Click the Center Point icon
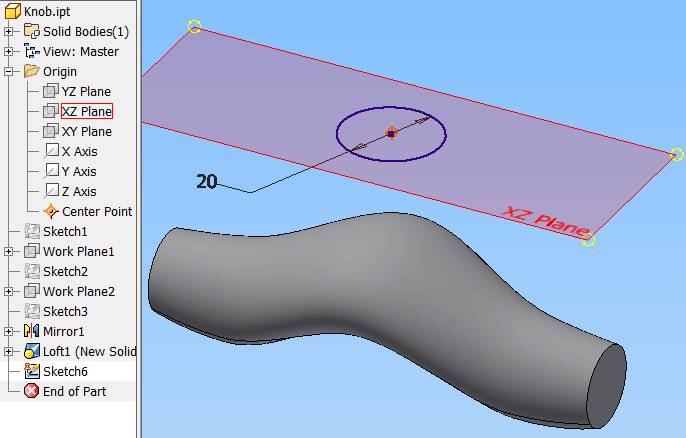 51,211
